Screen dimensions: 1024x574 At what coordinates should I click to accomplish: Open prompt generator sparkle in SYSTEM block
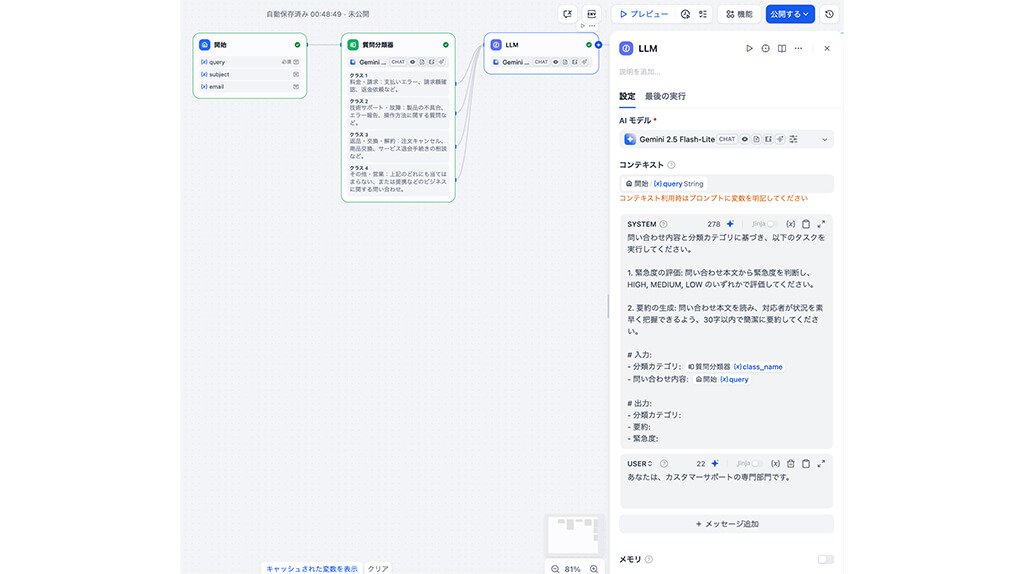click(730, 224)
